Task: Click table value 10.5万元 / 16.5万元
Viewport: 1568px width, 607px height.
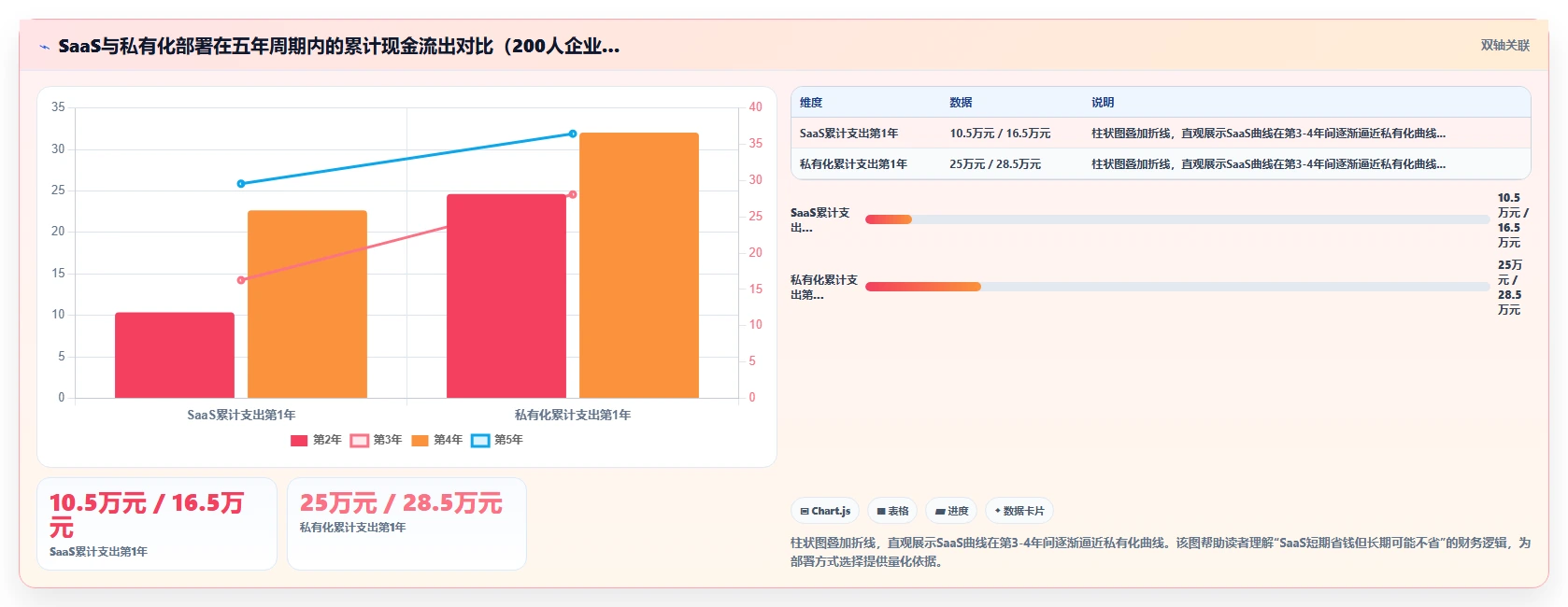Action: coord(1000,134)
